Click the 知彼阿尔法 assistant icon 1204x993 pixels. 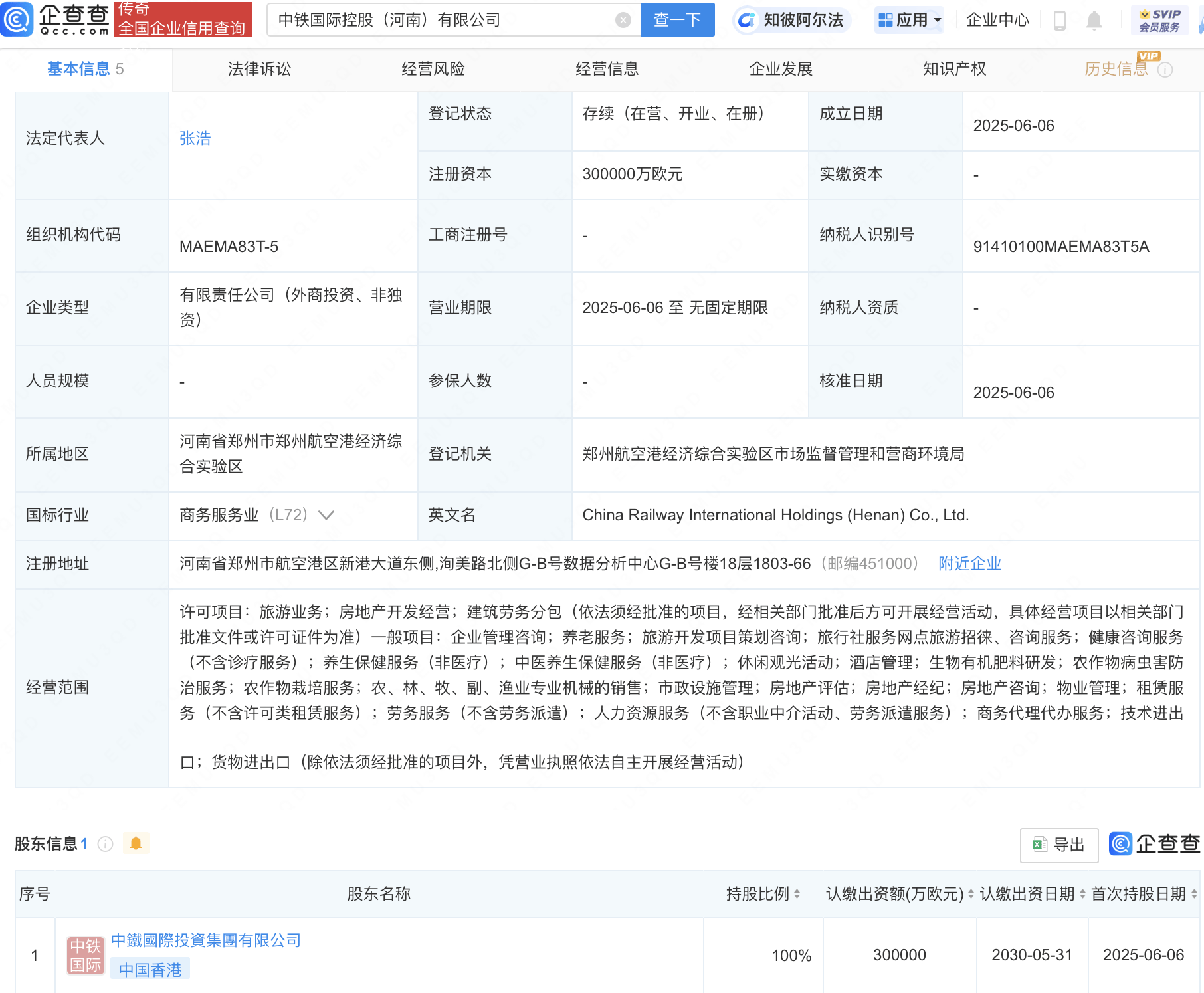747,20
